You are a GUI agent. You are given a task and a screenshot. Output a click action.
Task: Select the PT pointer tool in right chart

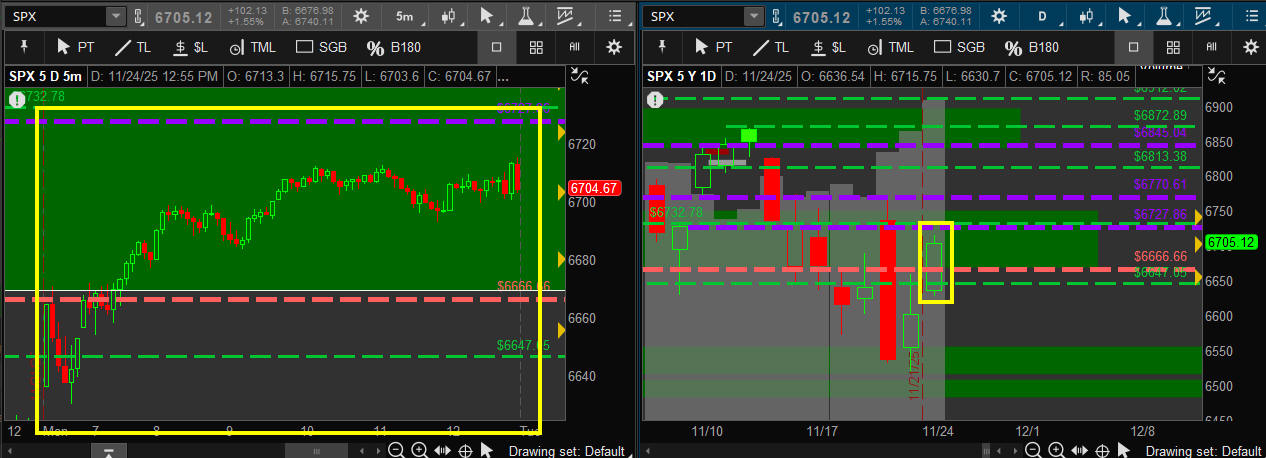(713, 47)
